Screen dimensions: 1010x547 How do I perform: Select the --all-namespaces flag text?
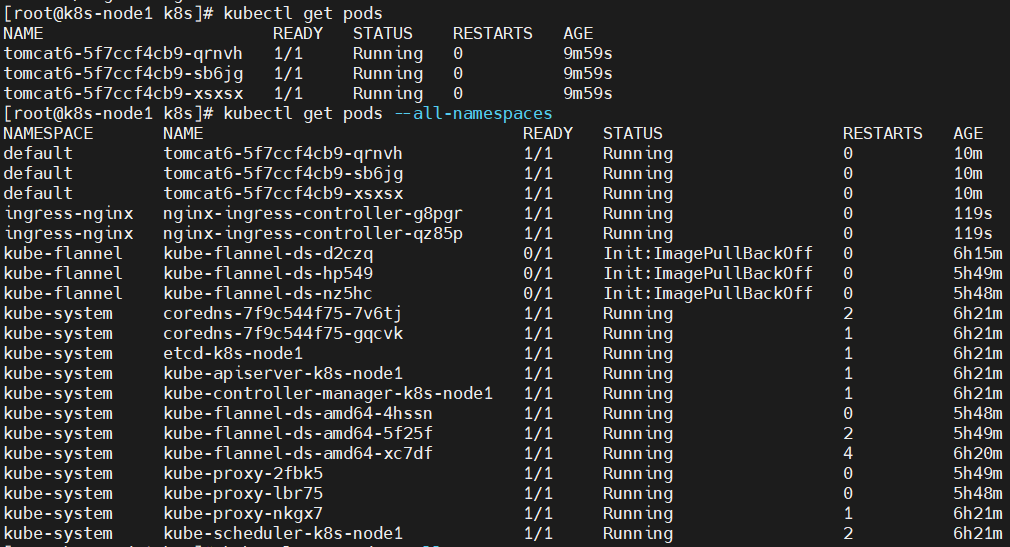pyautogui.click(x=473, y=113)
